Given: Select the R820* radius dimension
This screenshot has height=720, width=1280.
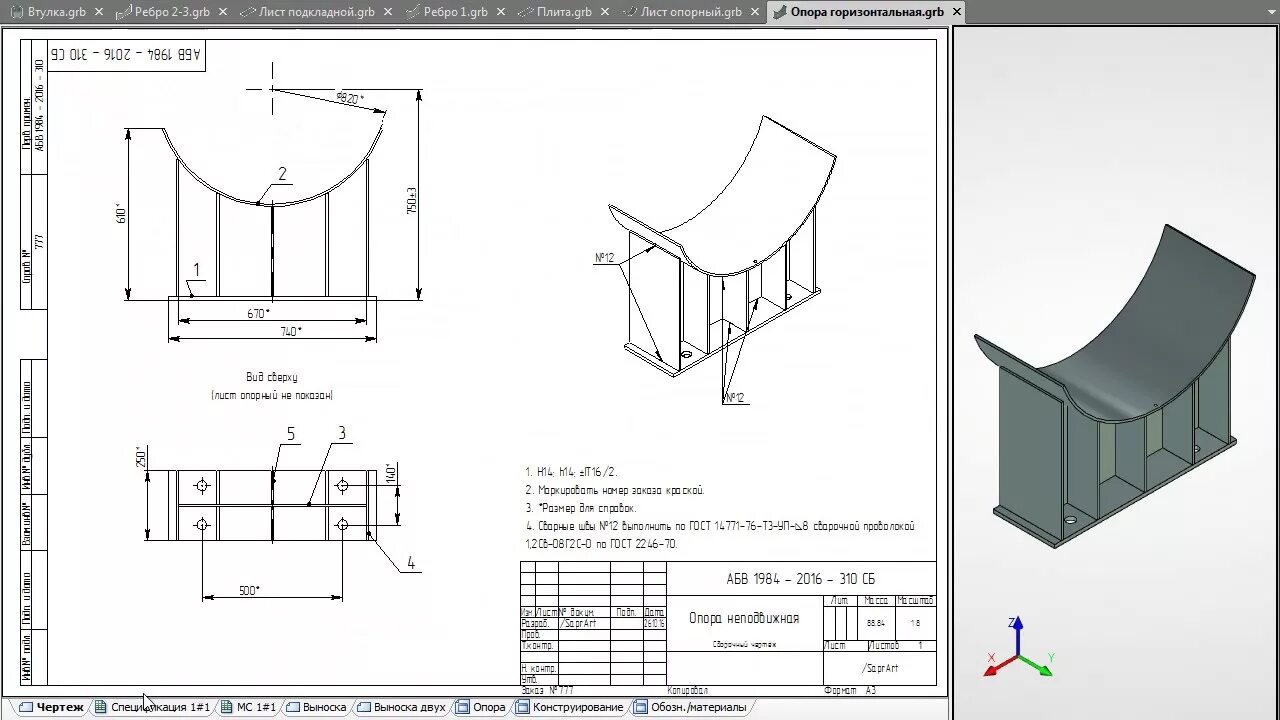Looking at the screenshot, I should [349, 98].
